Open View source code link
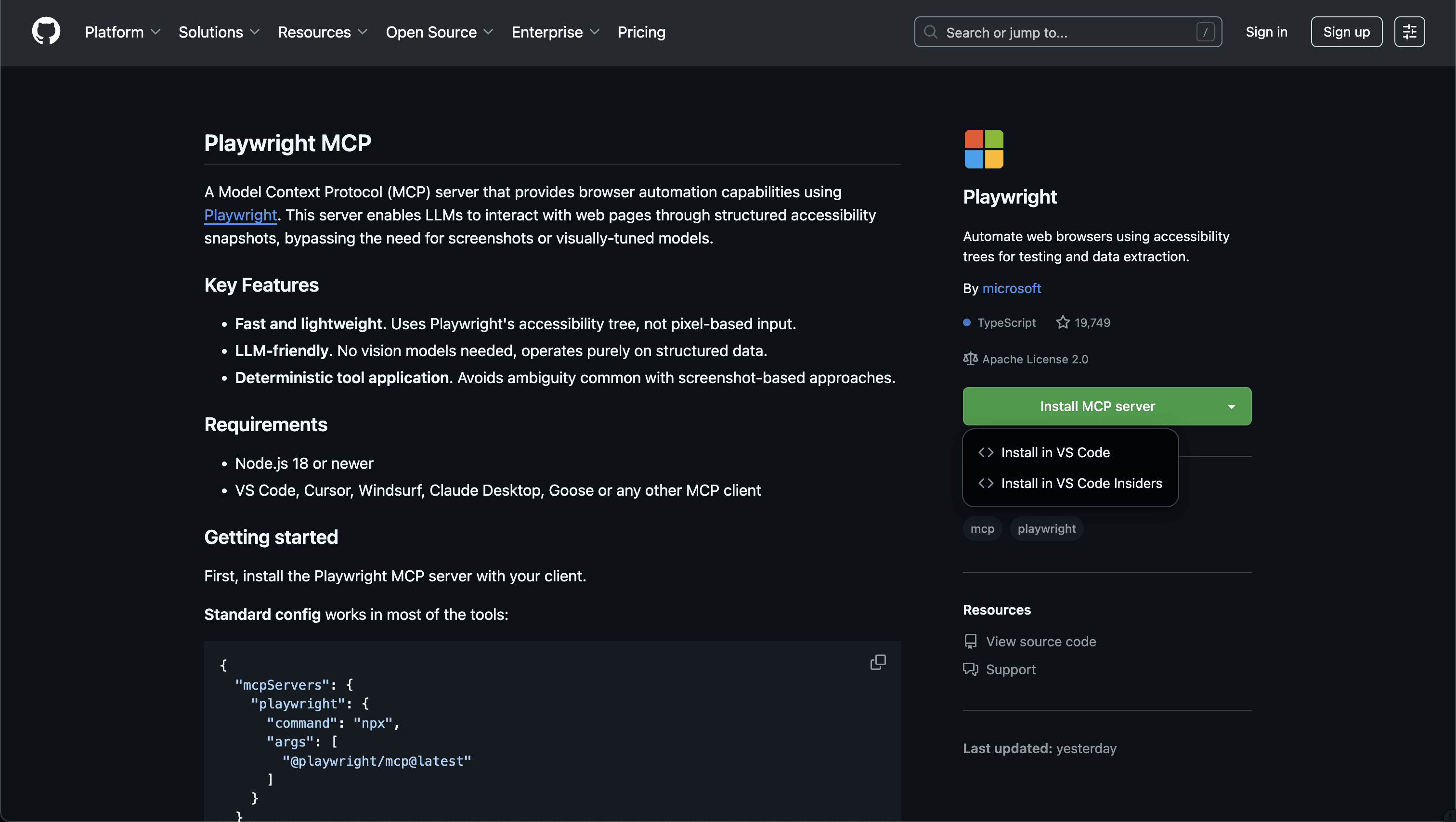The width and height of the screenshot is (1456, 822). point(1040,642)
